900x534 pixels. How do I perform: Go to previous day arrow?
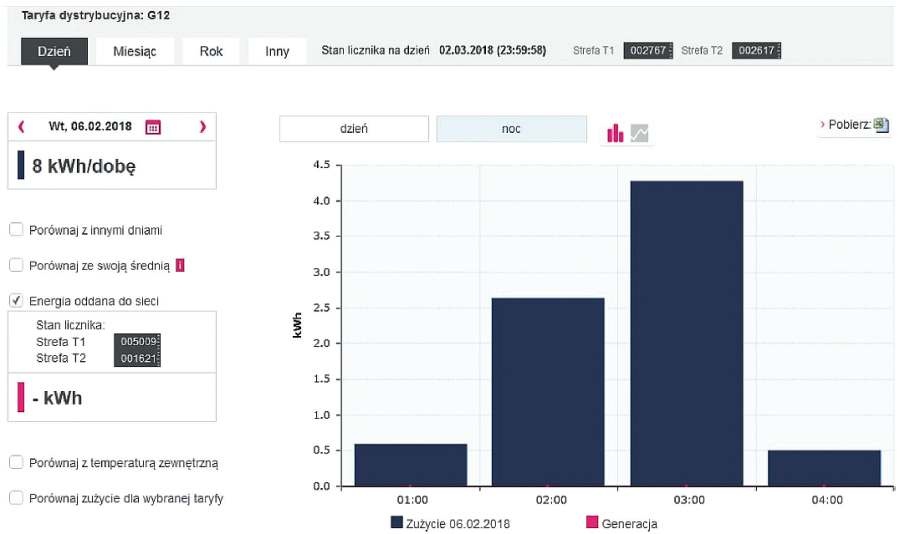pyautogui.click(x=21, y=126)
